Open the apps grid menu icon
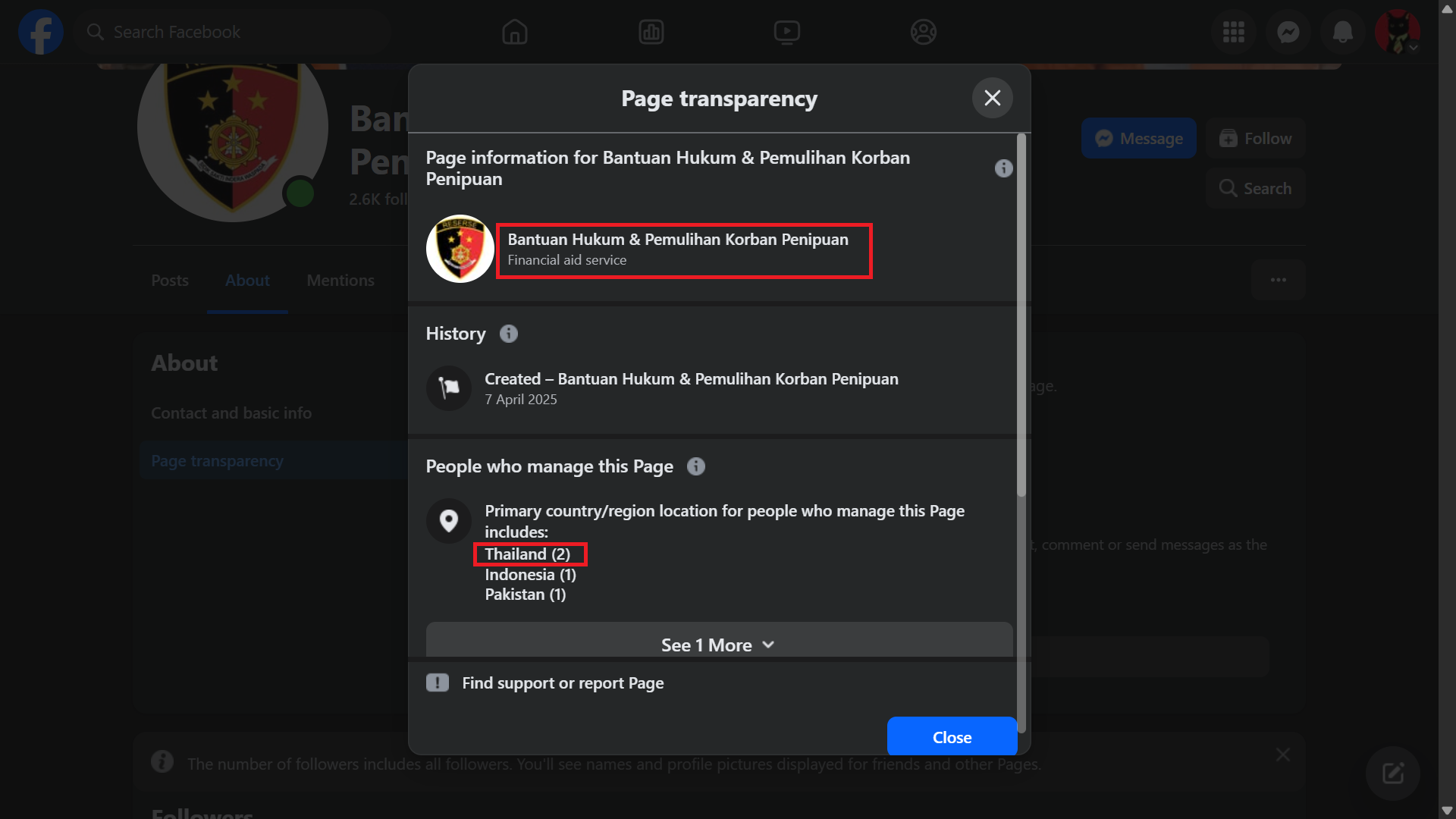 pos(1234,32)
